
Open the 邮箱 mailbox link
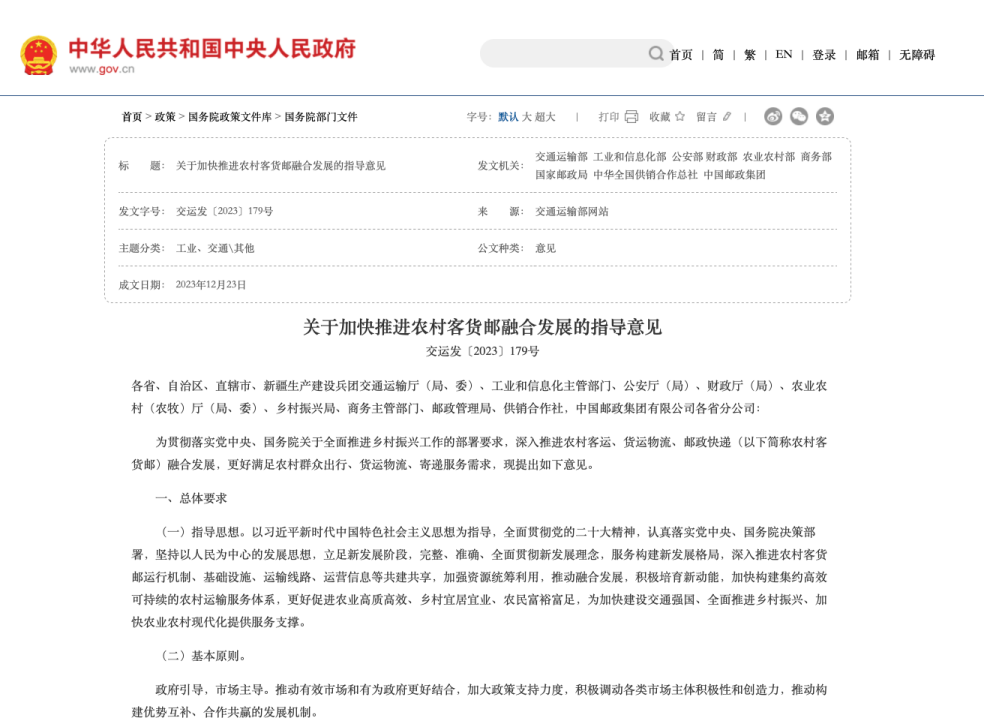868,55
